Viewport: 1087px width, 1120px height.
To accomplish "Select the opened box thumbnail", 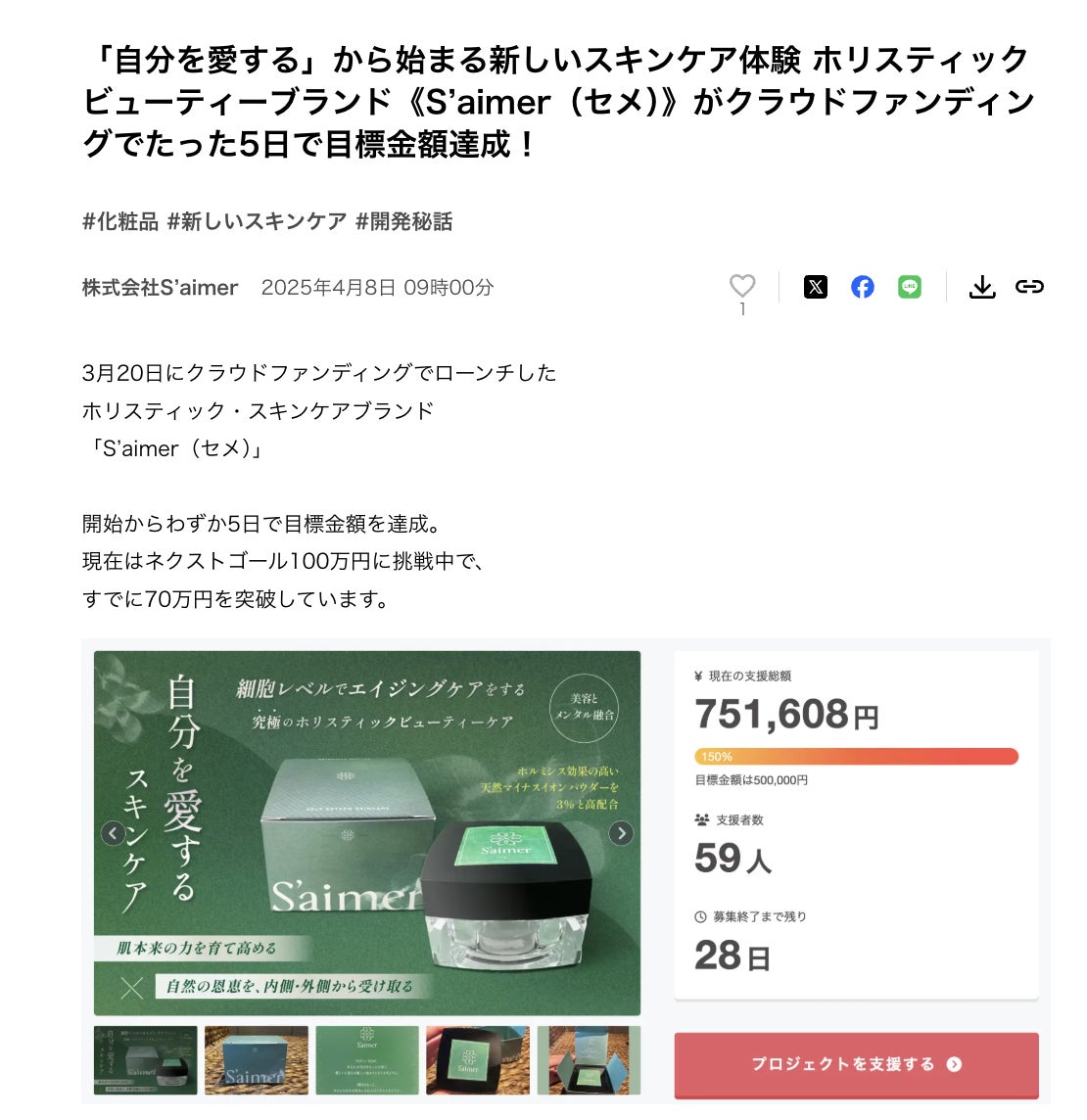I will click(589, 1060).
